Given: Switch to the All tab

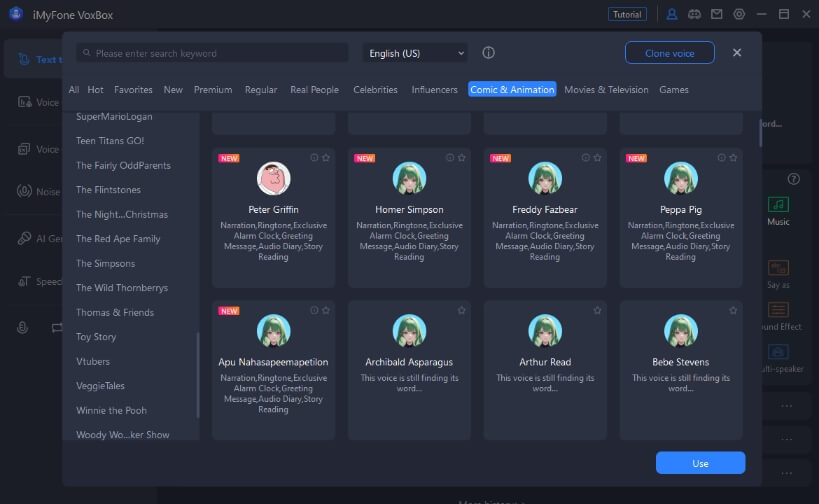Looking at the screenshot, I should (x=74, y=90).
